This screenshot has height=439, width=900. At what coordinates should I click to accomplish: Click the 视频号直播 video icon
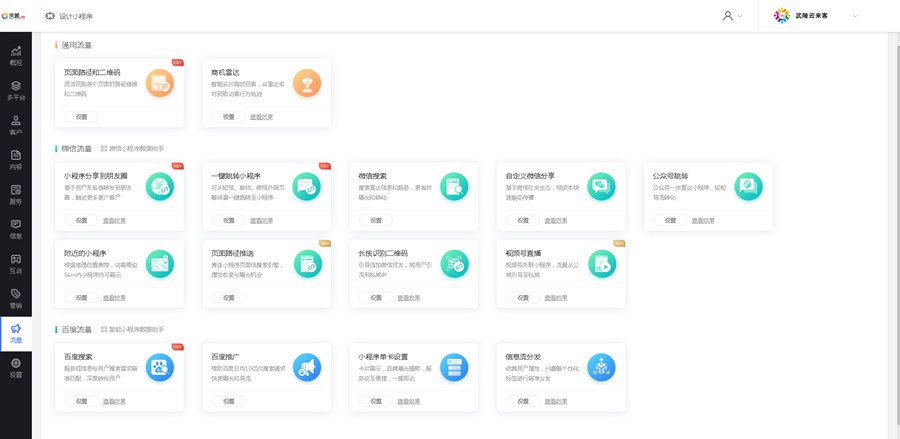[601, 264]
